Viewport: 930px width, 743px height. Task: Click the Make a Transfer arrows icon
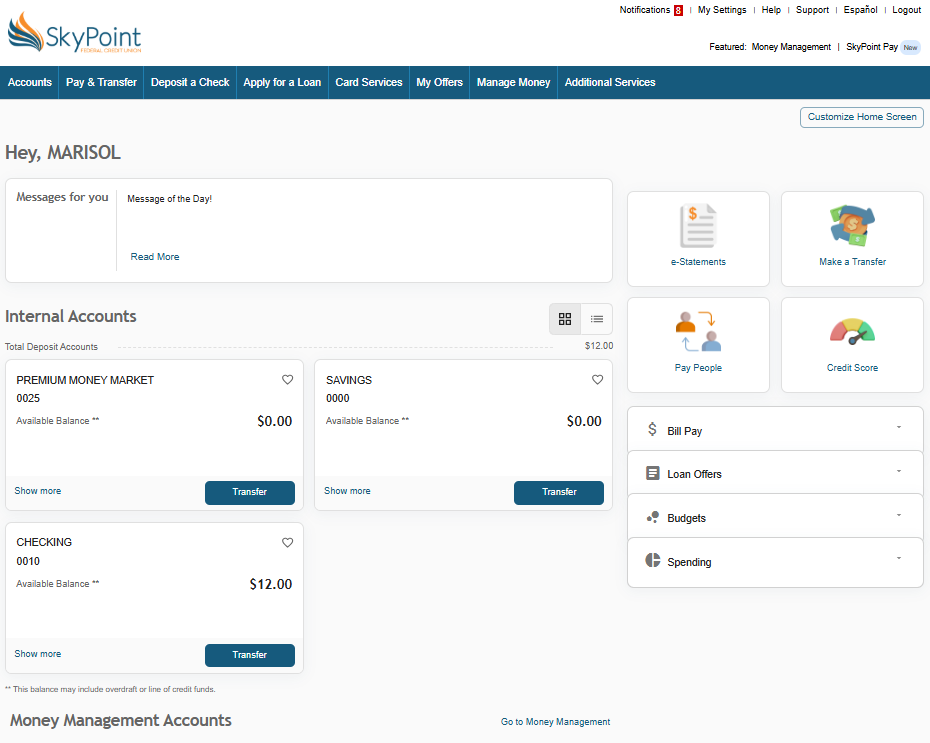(852, 226)
